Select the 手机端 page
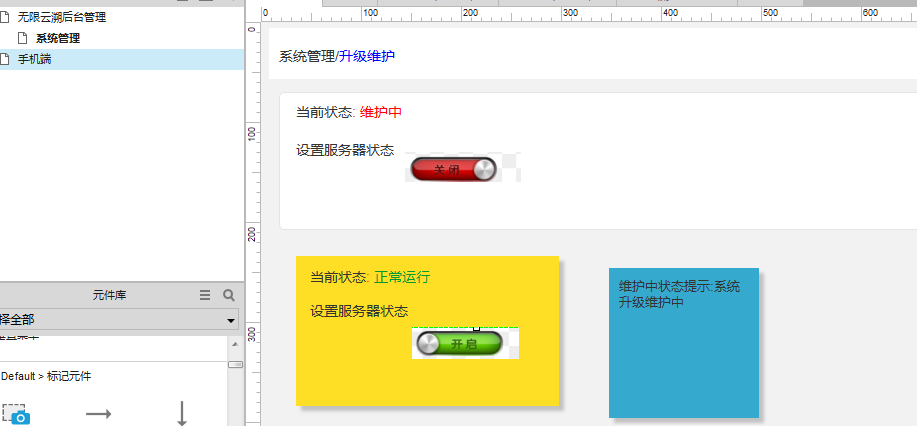This screenshot has width=917, height=426. 35,59
